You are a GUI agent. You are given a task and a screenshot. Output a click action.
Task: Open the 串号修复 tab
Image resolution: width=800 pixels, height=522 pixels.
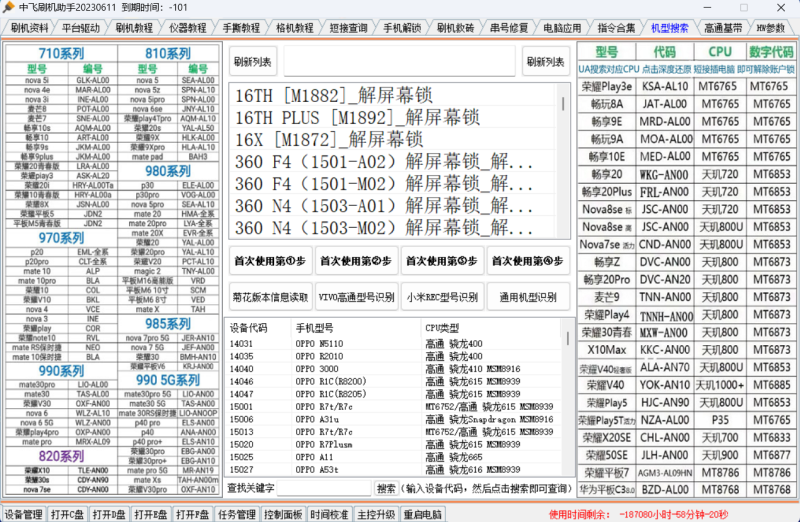pyautogui.click(x=509, y=28)
